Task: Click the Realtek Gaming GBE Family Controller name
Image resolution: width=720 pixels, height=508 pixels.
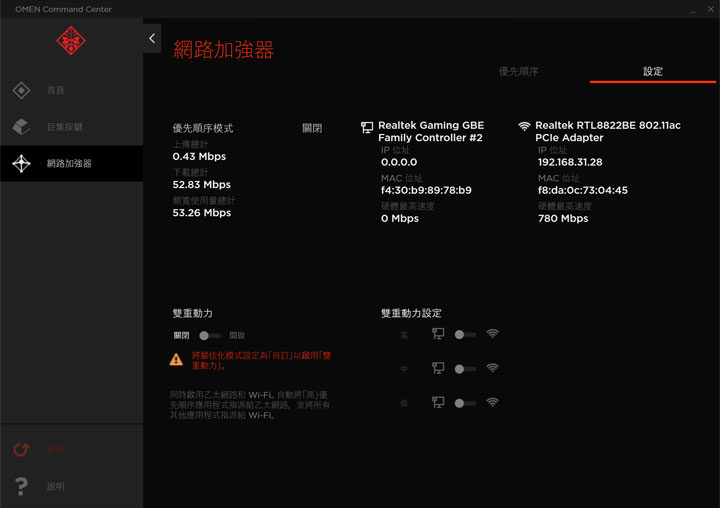Action: [x=431, y=131]
